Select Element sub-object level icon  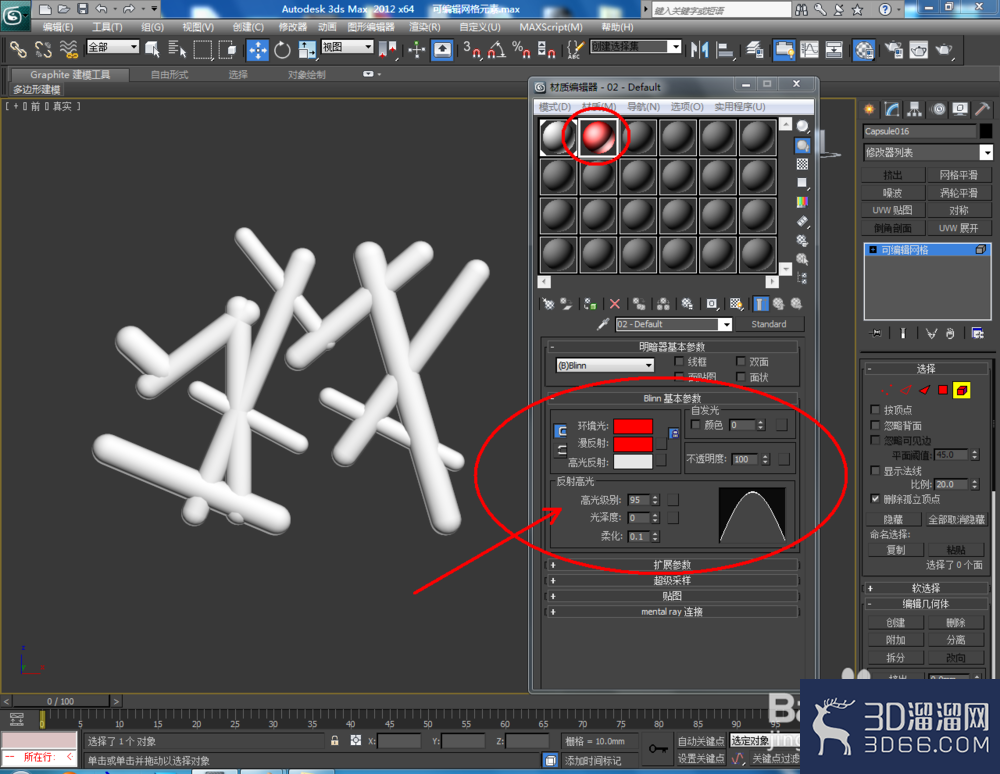[962, 390]
